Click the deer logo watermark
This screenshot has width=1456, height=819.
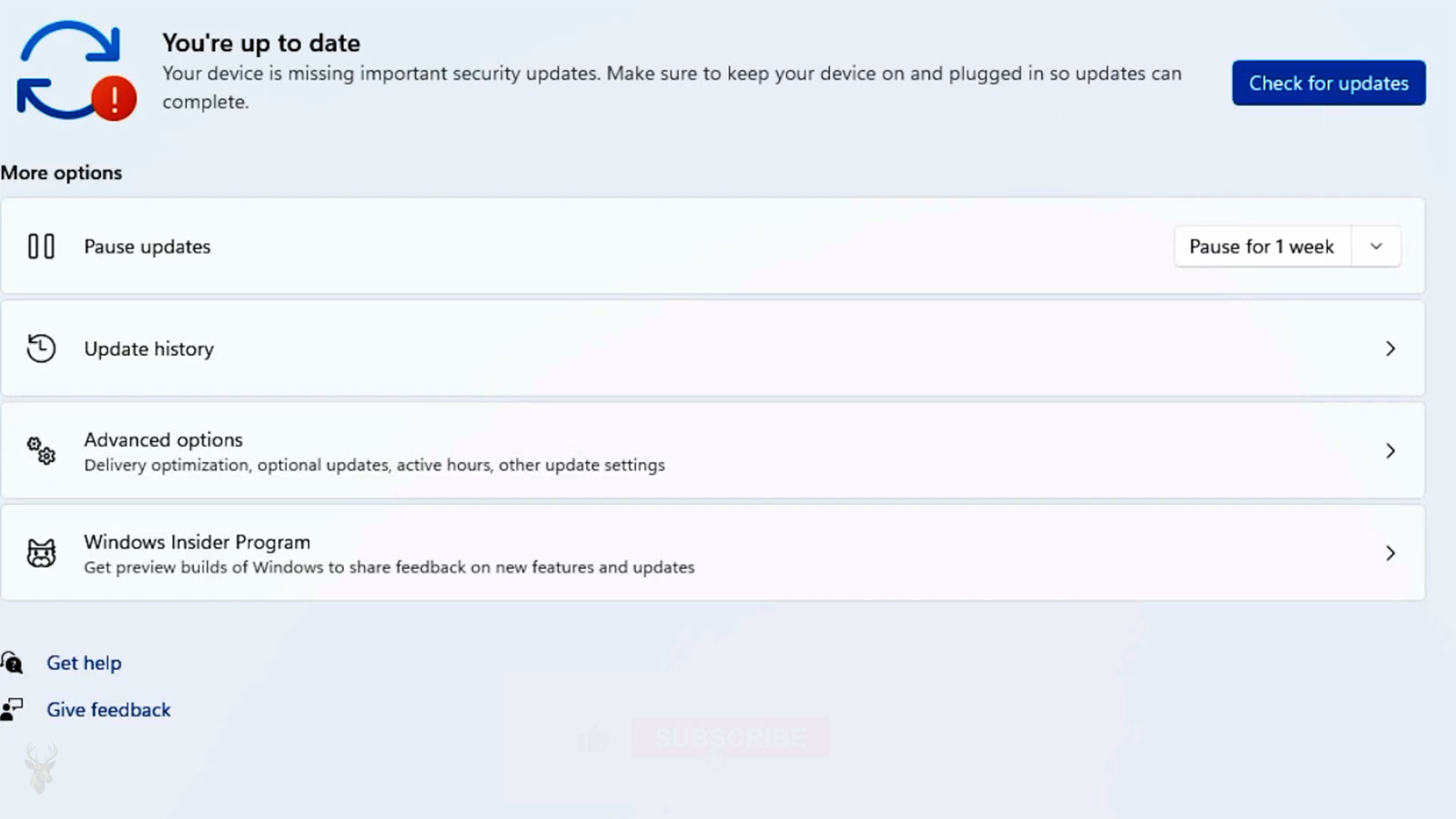[x=41, y=769]
